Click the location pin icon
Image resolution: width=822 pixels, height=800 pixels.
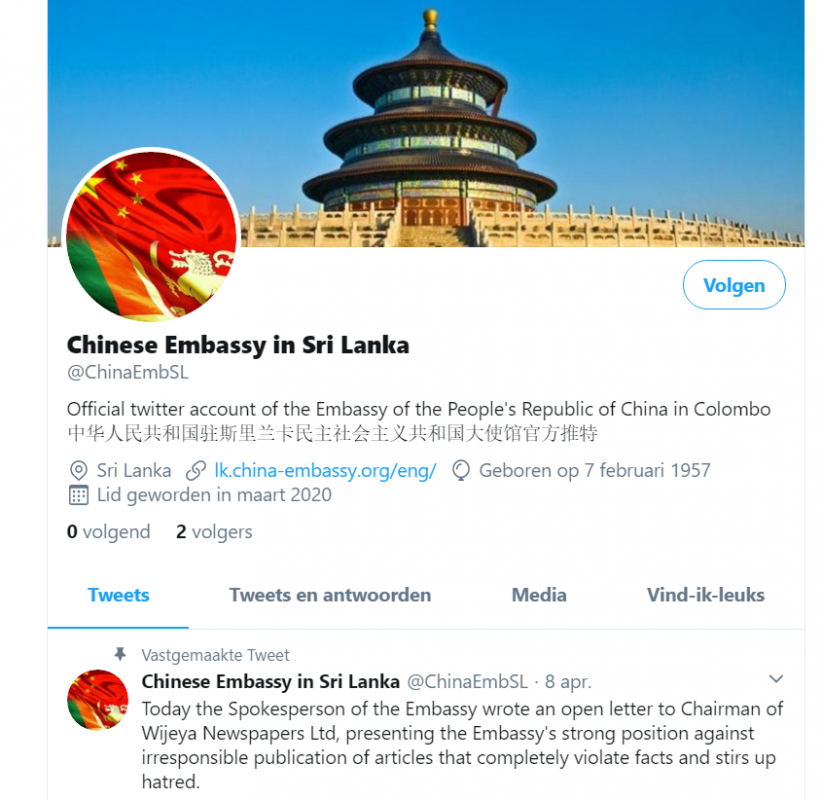click(x=79, y=471)
